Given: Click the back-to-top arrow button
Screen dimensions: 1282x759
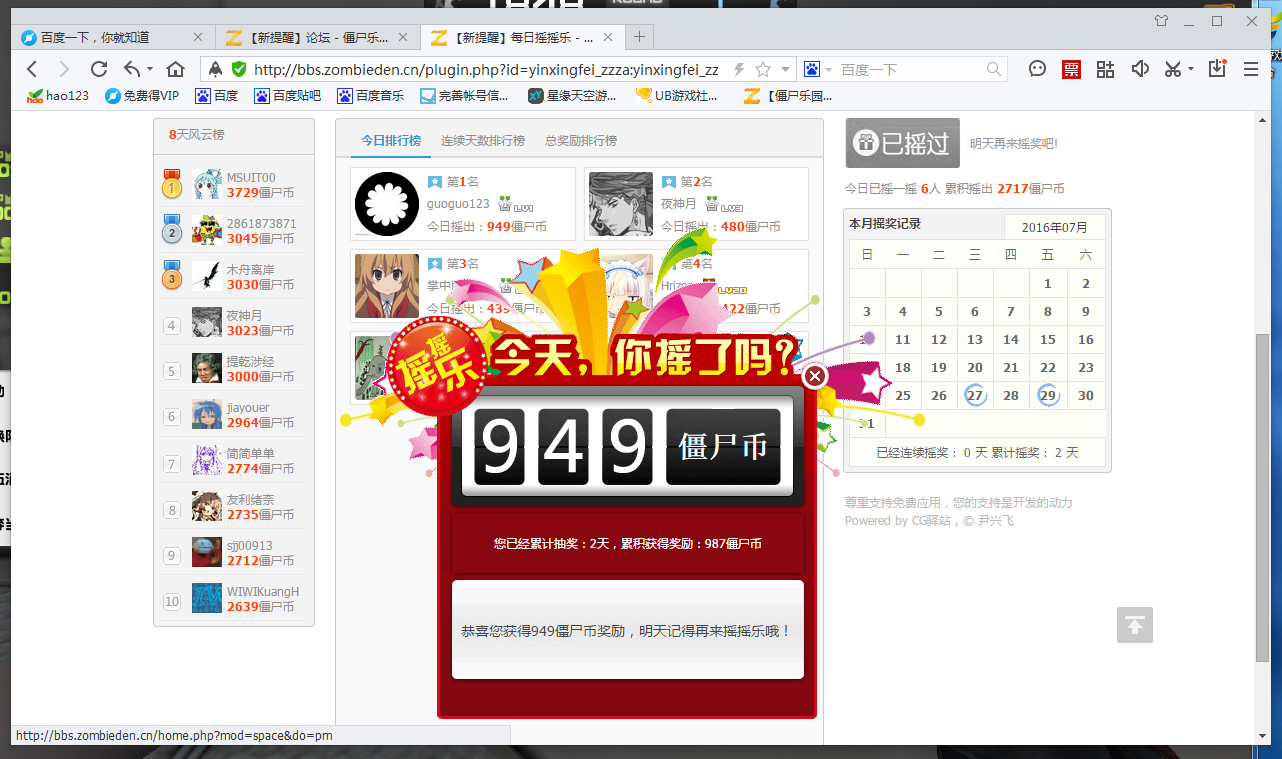Looking at the screenshot, I should pyautogui.click(x=1135, y=625).
